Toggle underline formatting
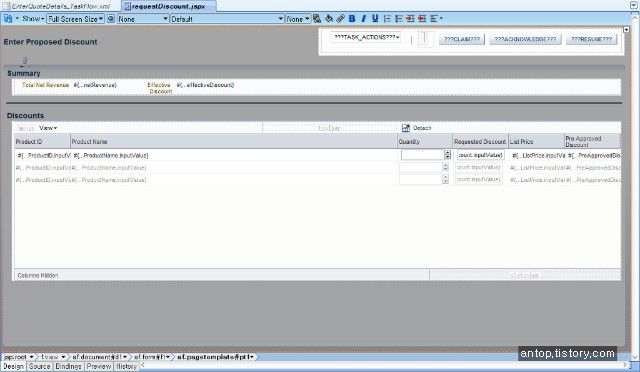Screen dimensions: 640x372 [x=375, y=18]
